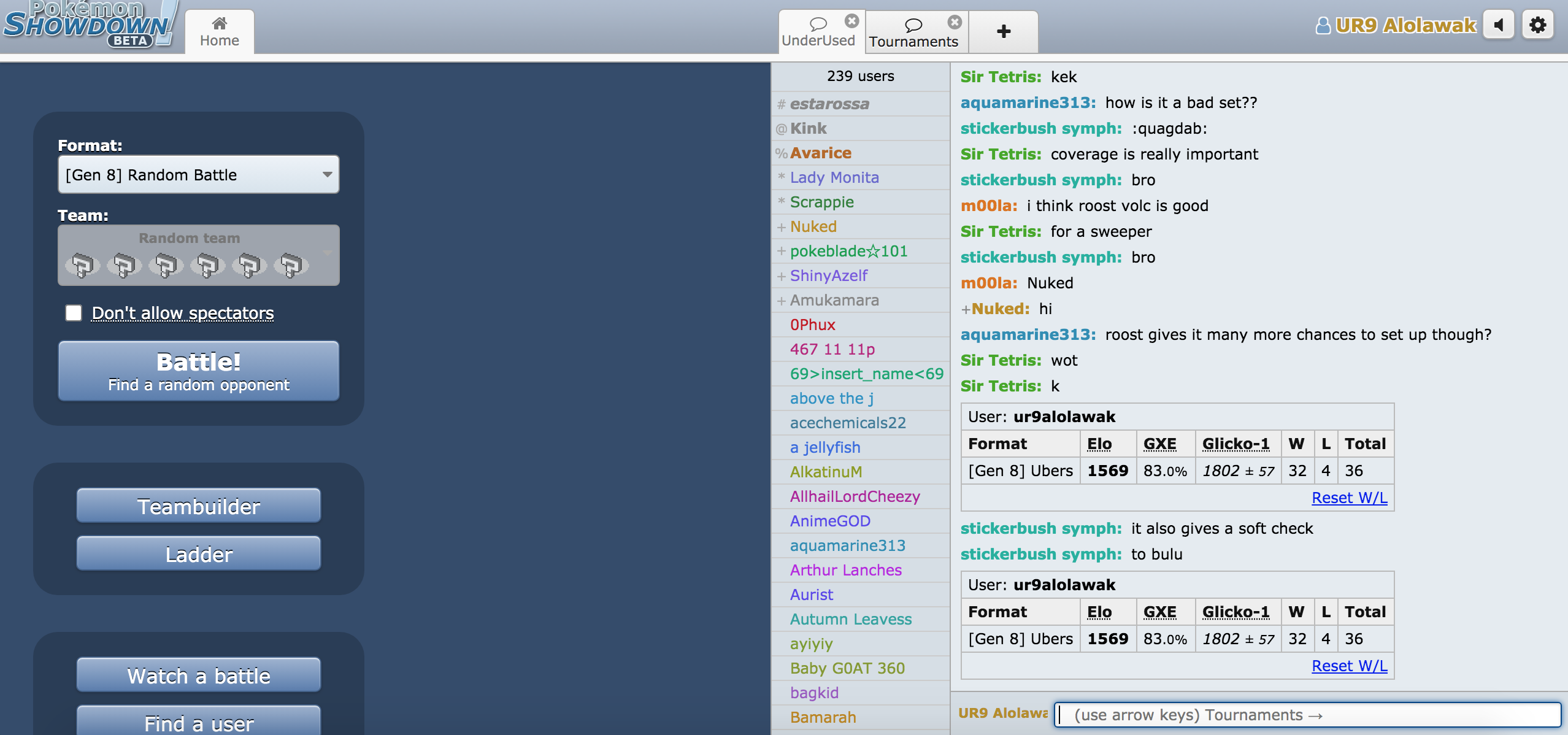Image resolution: width=1568 pixels, height=735 pixels.
Task: Open options via the gear icon
Action: pos(1537,25)
